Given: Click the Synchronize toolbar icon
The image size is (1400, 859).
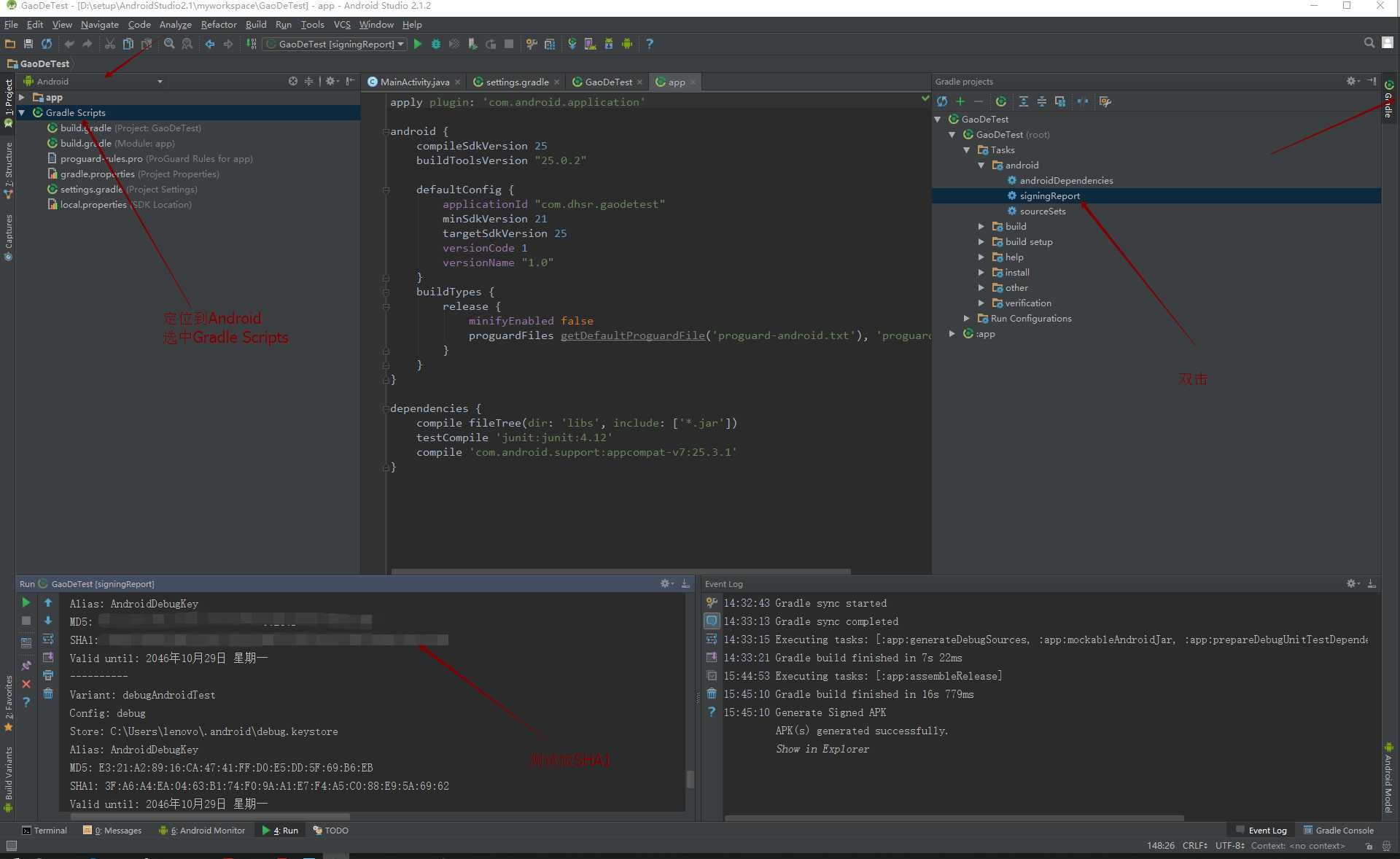Looking at the screenshot, I should 47,44.
